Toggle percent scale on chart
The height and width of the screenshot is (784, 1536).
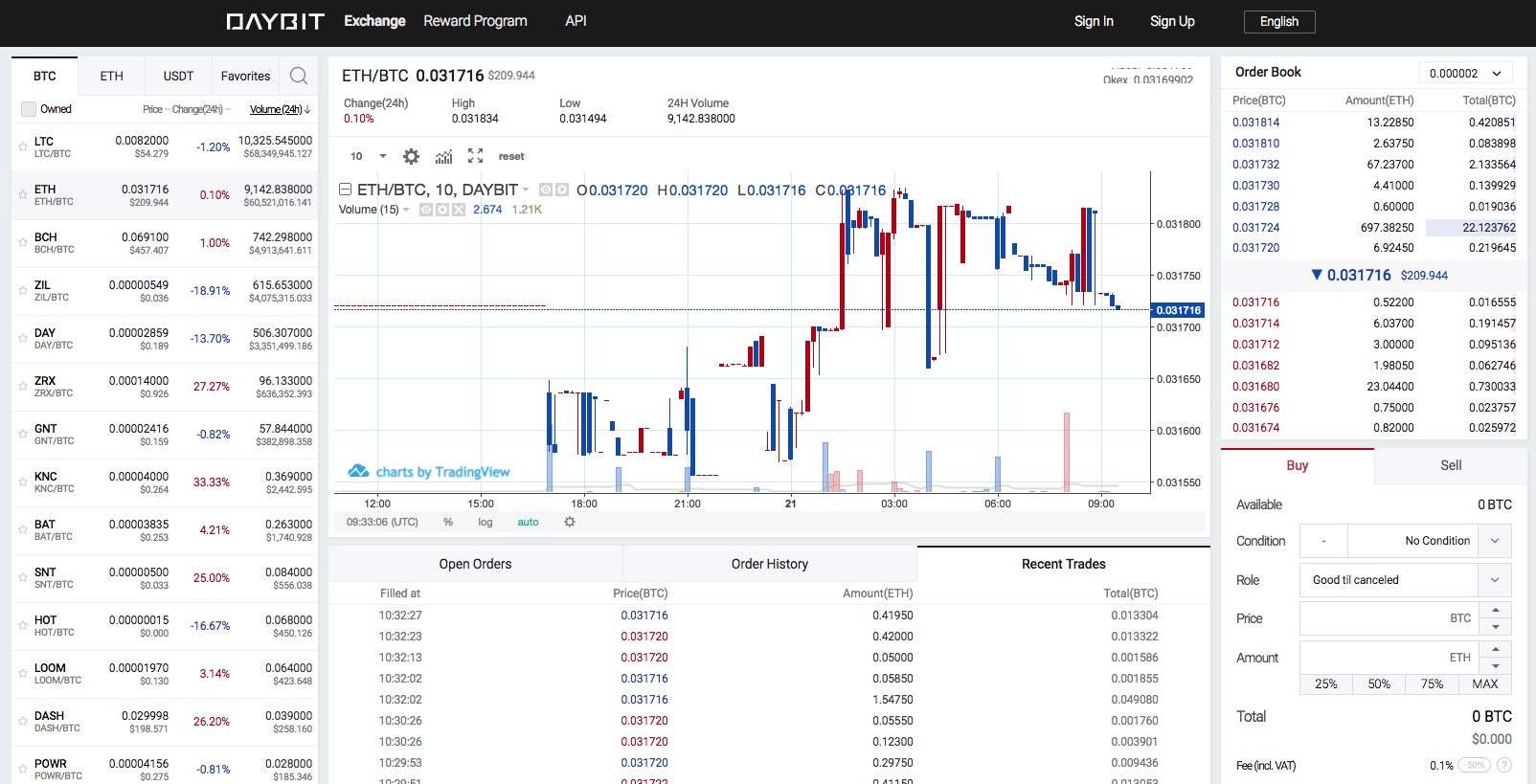(x=448, y=523)
